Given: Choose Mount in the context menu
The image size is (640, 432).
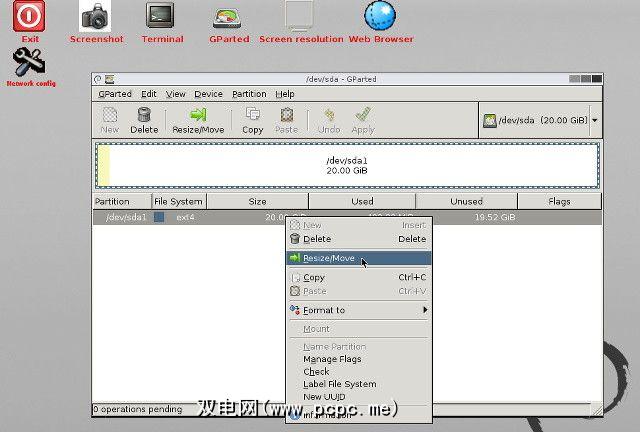Looking at the screenshot, I should click(x=358, y=329).
